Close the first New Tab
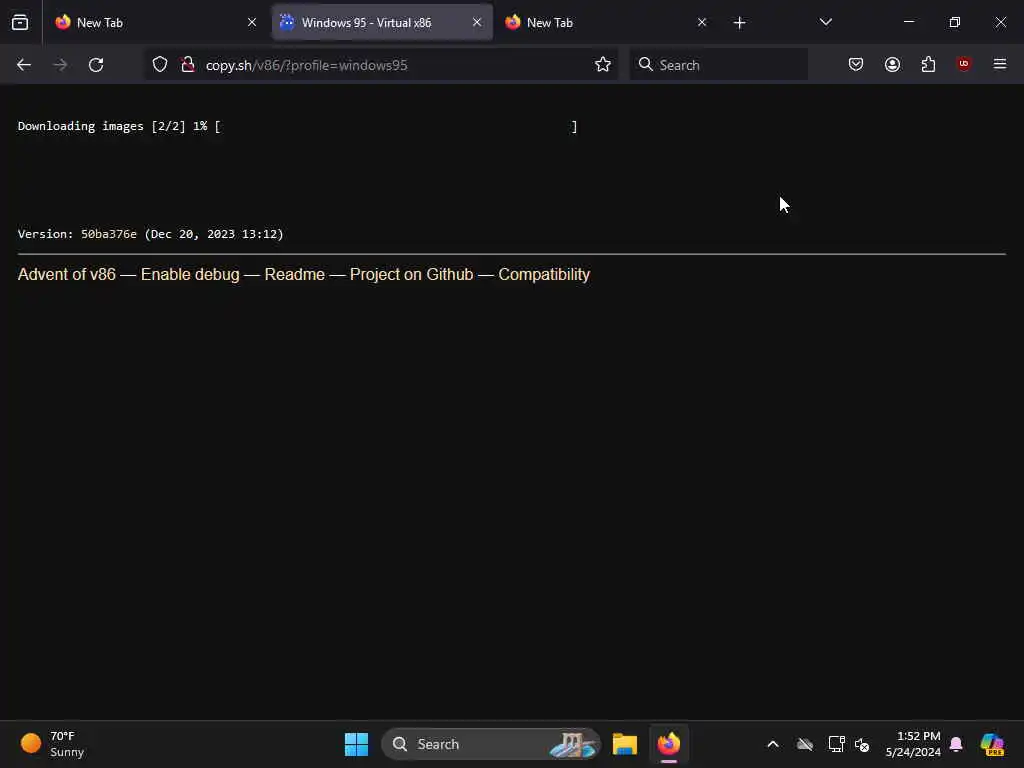Image resolution: width=1024 pixels, height=768 pixels. coord(252,22)
